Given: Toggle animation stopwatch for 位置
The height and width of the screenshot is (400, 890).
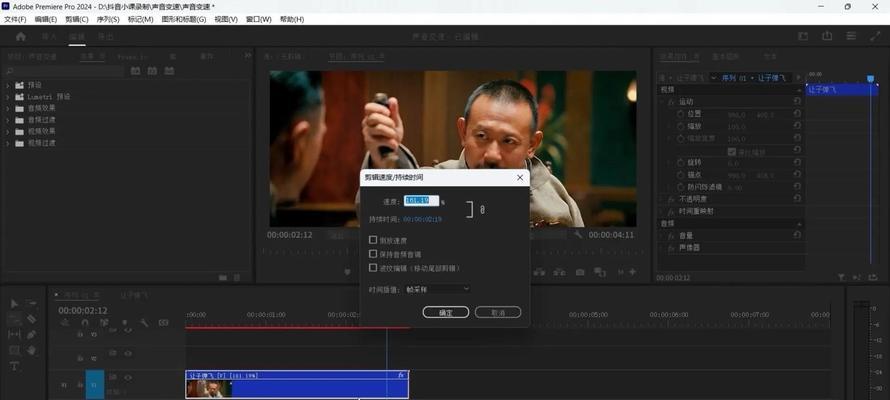Looking at the screenshot, I should pos(681,114).
